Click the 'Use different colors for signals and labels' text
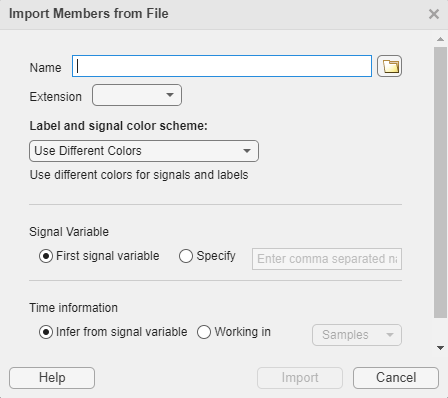 (139, 175)
